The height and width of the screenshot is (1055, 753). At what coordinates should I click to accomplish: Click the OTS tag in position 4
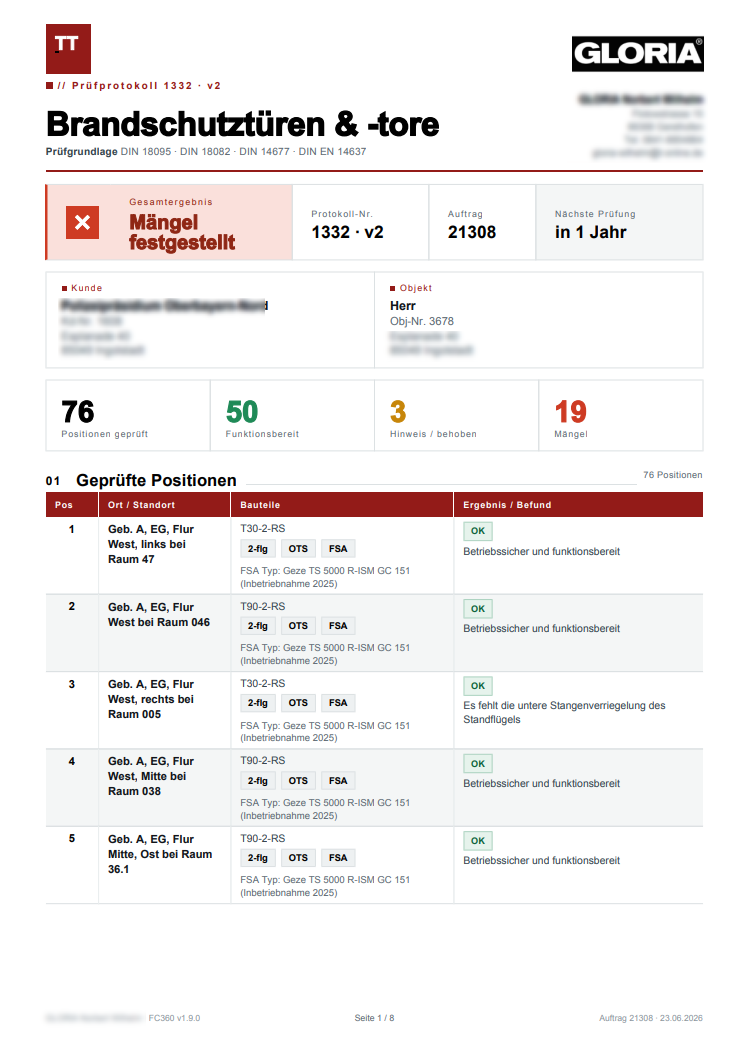coord(298,780)
